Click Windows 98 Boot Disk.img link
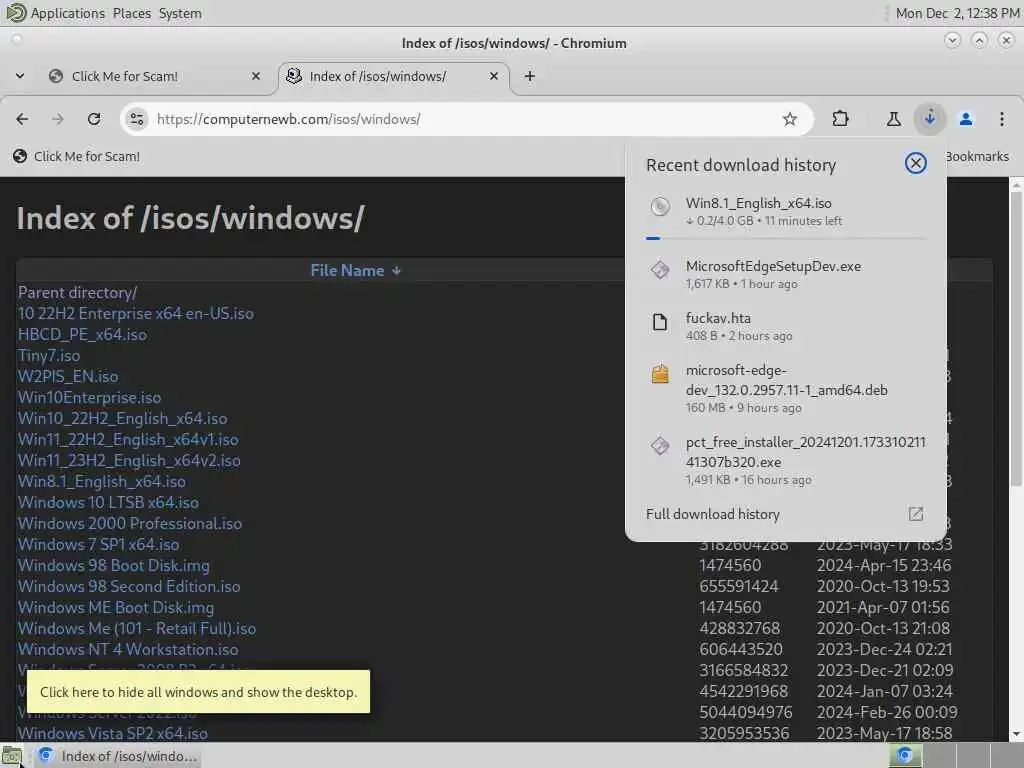Screen dimensions: 1024x768 pos(114,565)
